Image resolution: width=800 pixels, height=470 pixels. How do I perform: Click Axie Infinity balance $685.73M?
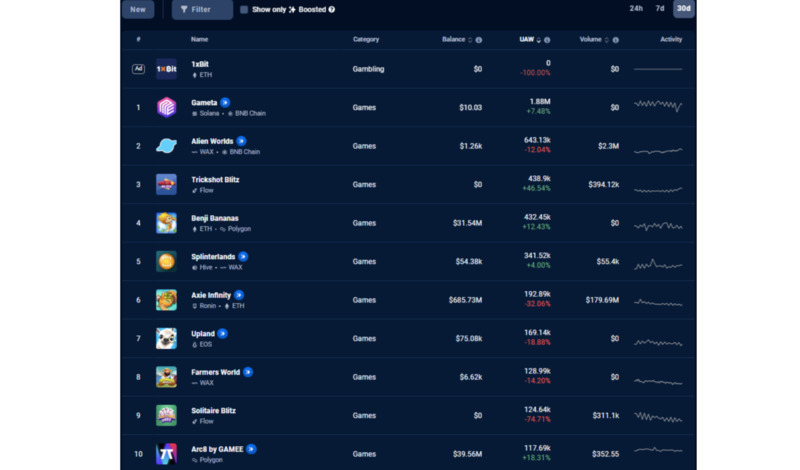(x=465, y=300)
